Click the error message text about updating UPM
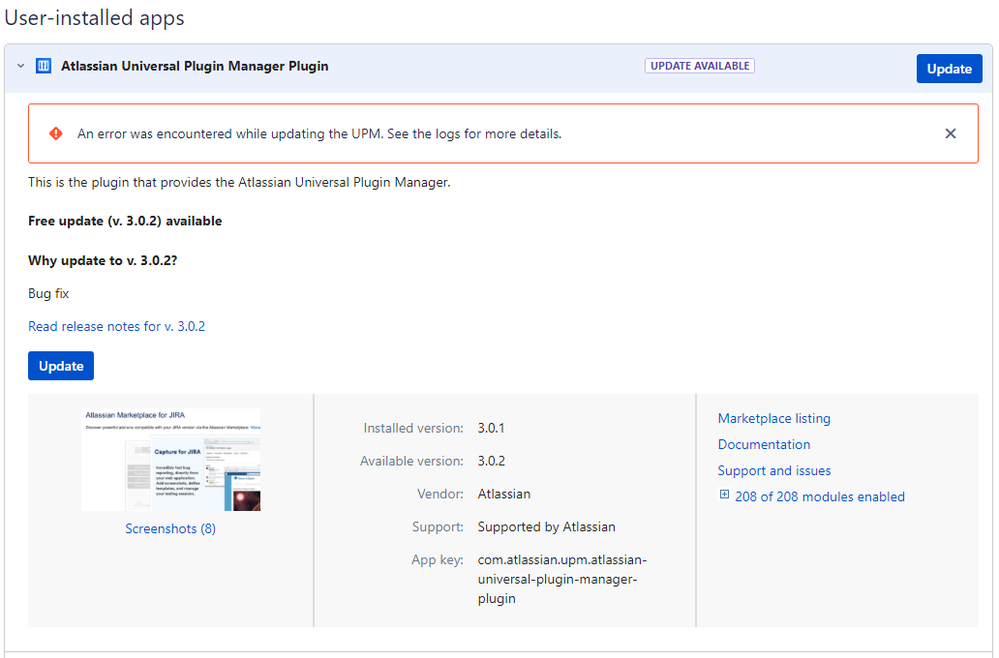The height and width of the screenshot is (658, 999). 319,134
